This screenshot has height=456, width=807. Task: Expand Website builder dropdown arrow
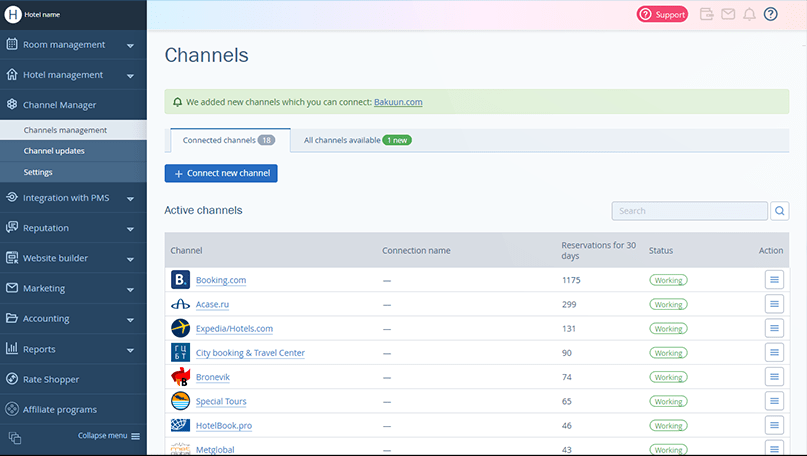130,259
